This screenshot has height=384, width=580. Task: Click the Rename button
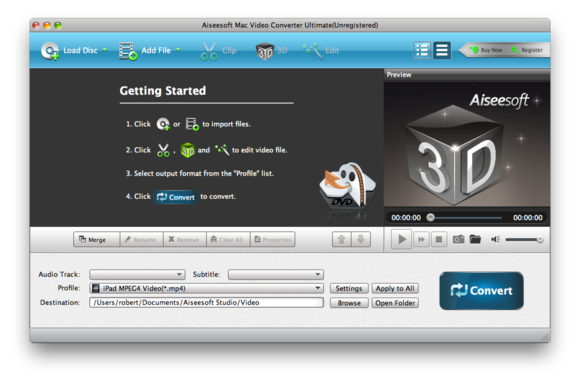[141, 240]
